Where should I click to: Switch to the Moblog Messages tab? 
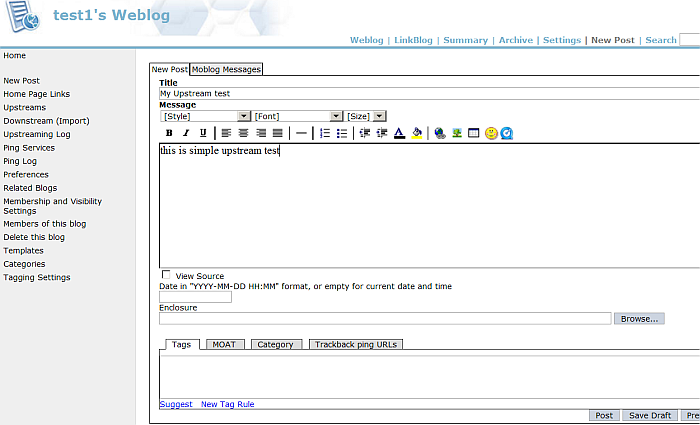click(226, 69)
